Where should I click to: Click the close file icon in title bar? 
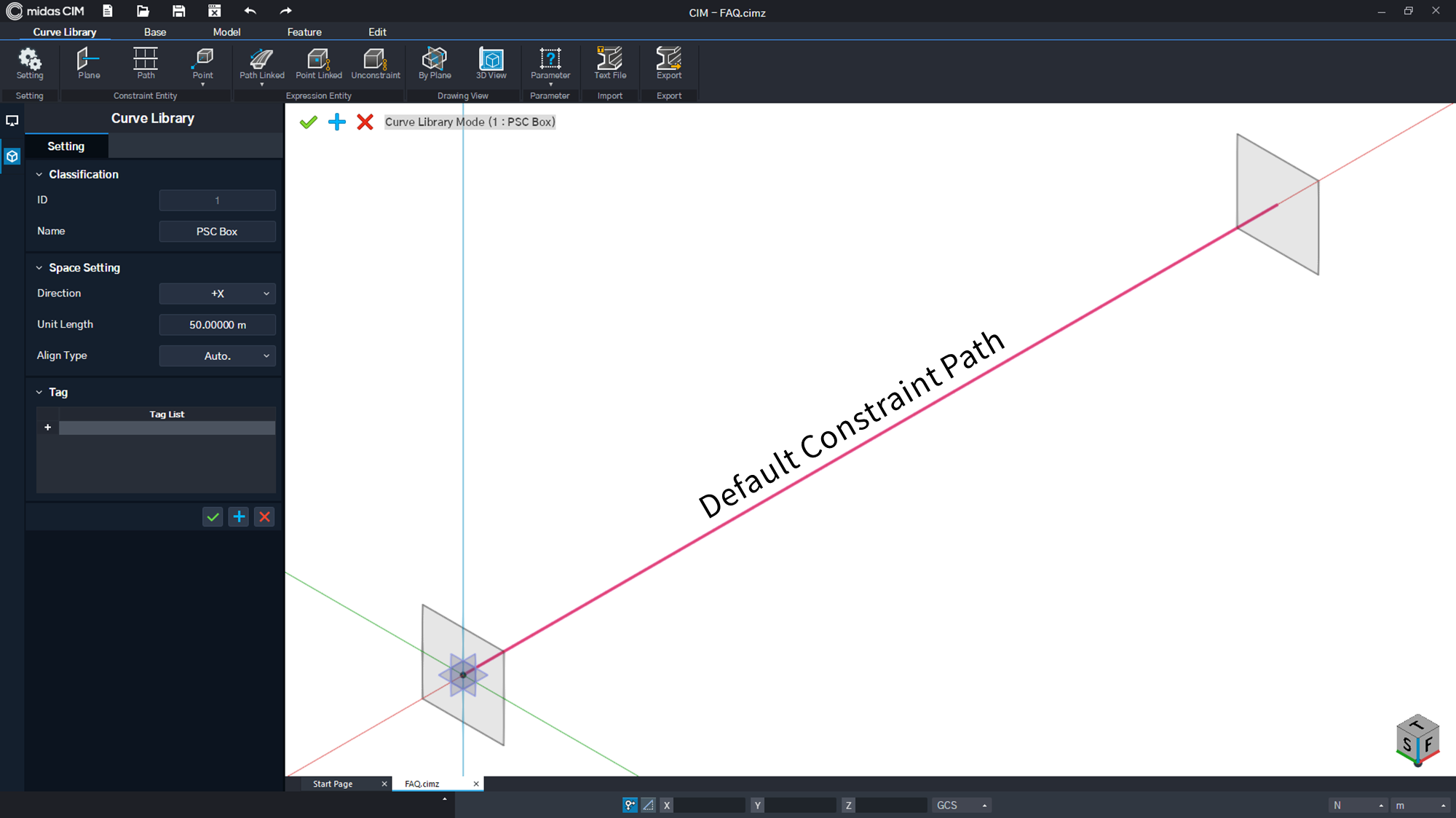(x=214, y=11)
